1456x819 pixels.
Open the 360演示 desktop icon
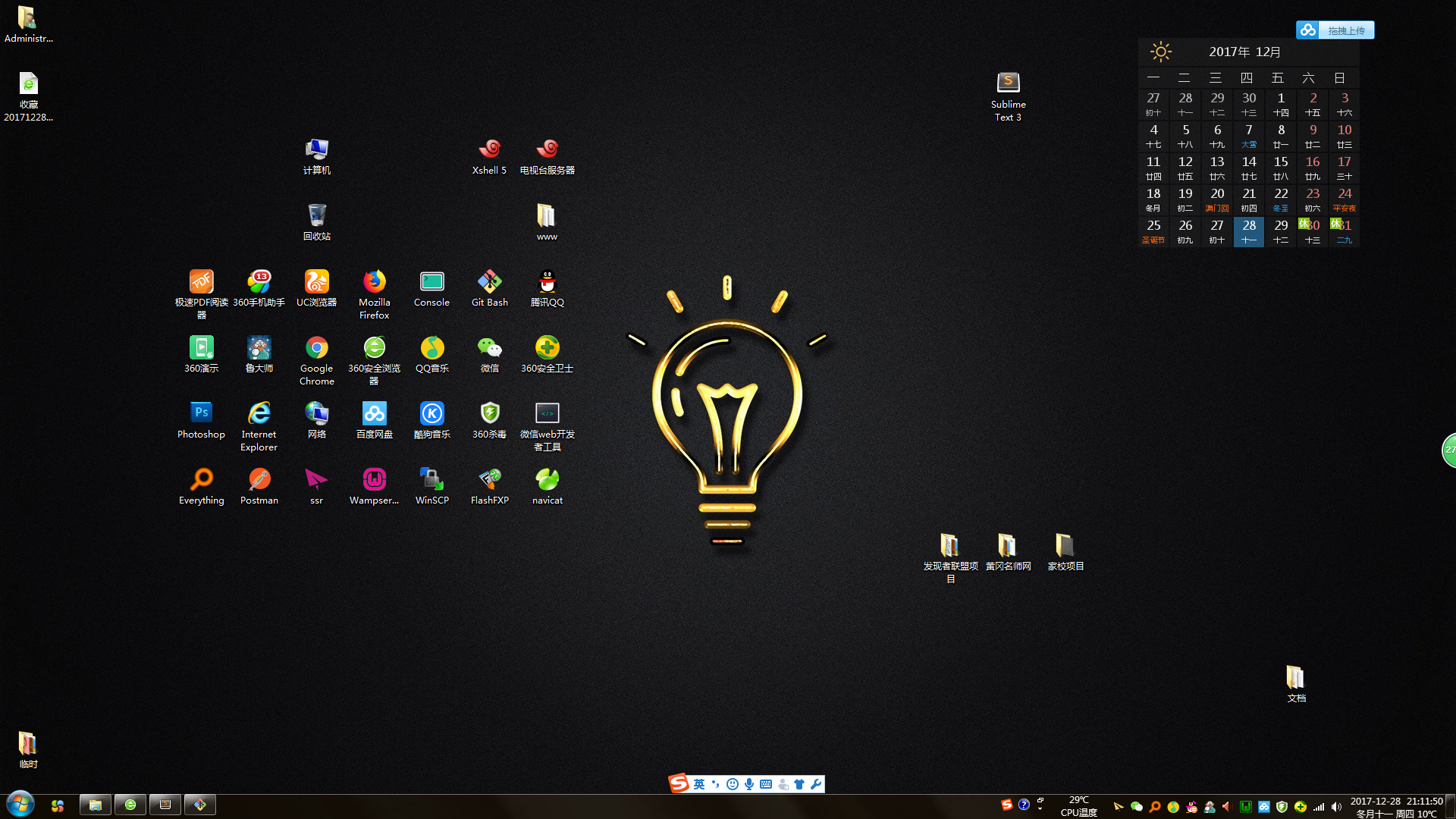click(x=201, y=354)
